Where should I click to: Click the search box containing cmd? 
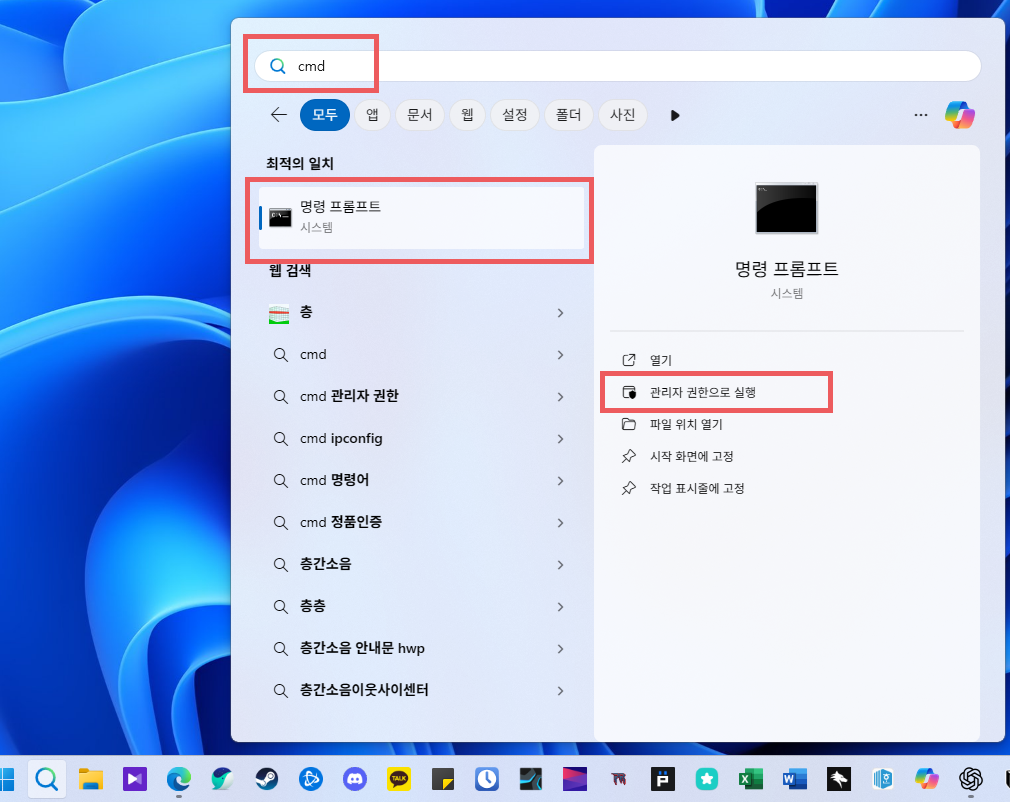[x=618, y=66]
